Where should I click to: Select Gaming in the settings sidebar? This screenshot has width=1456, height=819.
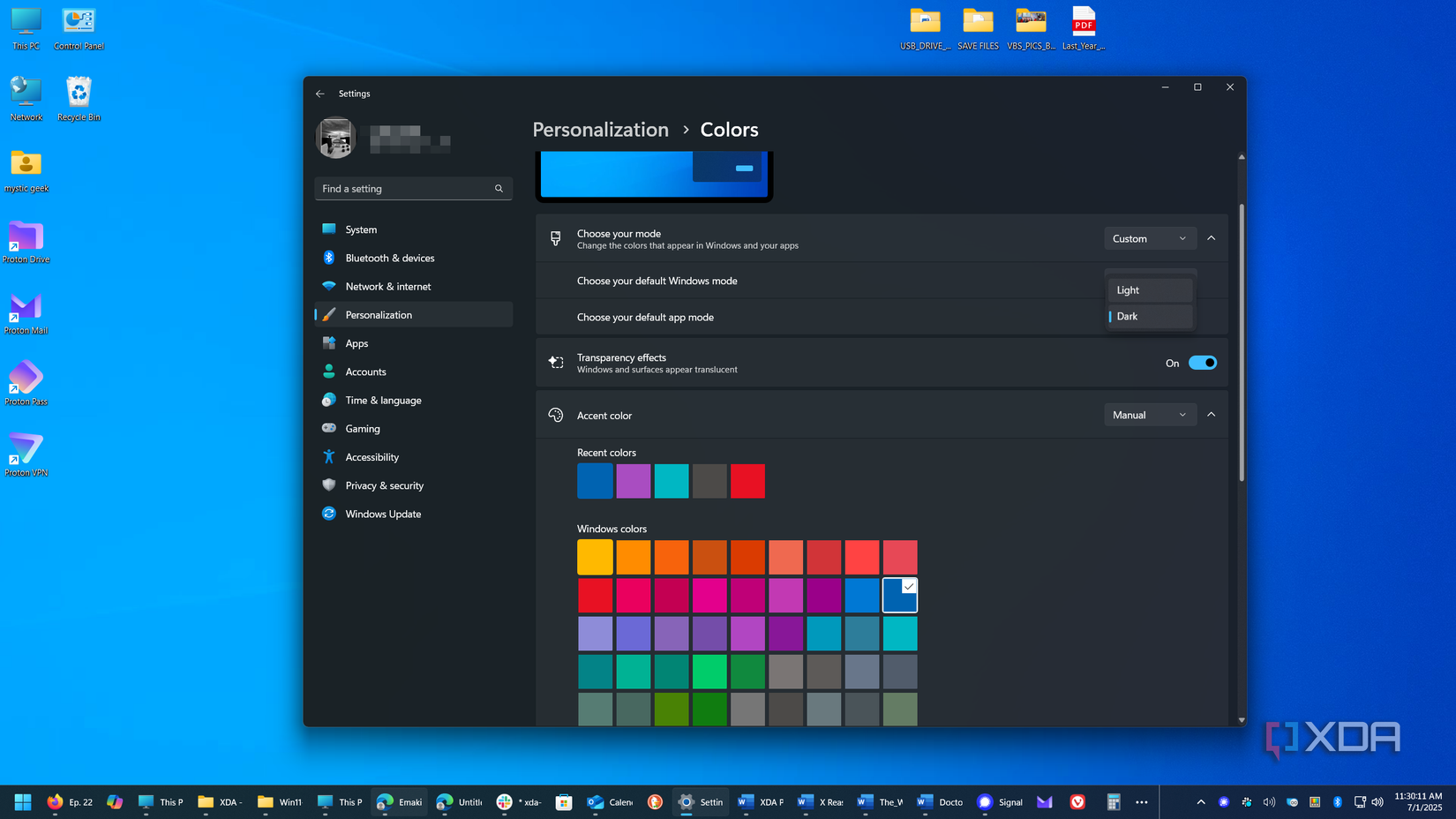click(x=361, y=428)
